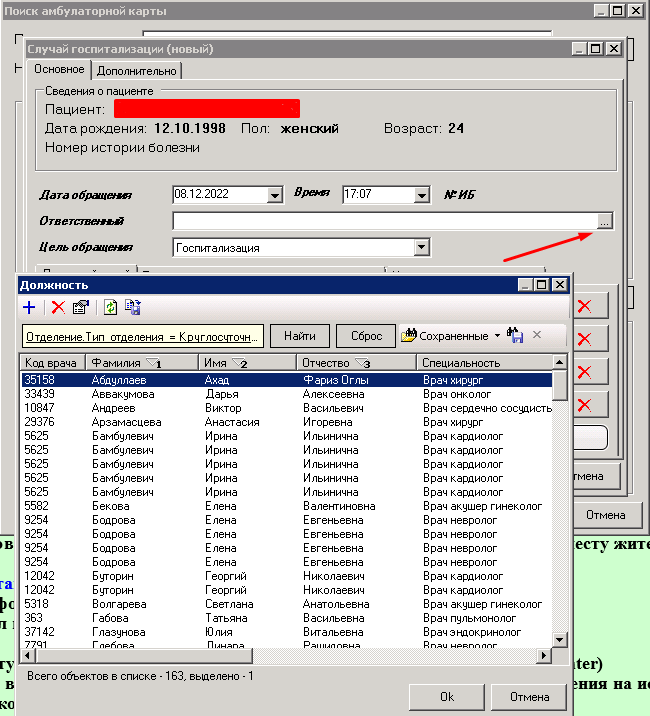Refresh list with green arrows icon
This screenshot has height=716, width=650.
(x=111, y=307)
